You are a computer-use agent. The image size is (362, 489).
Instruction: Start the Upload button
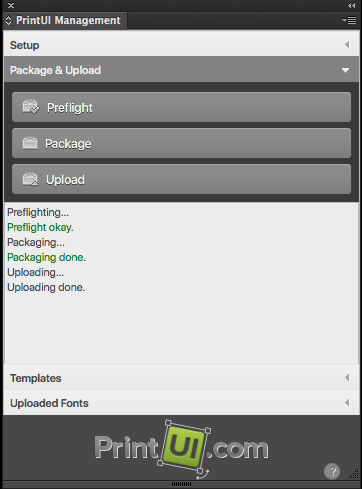coord(182,179)
